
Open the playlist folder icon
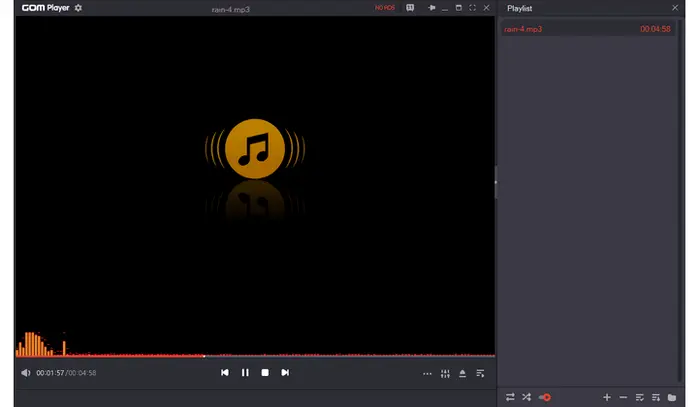tap(672, 397)
